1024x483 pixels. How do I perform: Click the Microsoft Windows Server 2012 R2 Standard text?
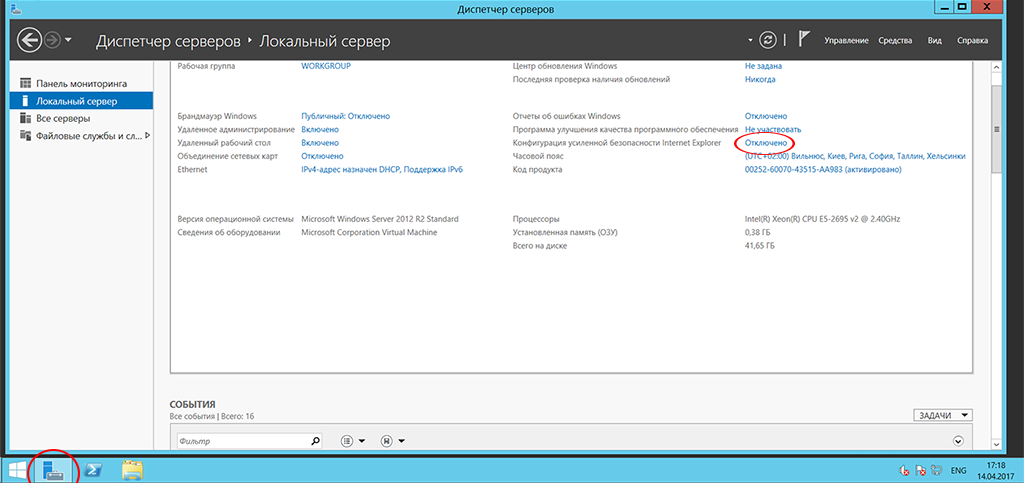(380, 219)
